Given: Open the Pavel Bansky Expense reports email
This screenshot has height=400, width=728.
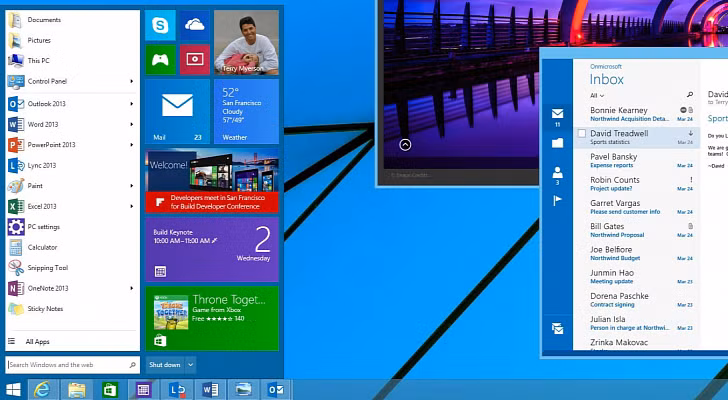Looking at the screenshot, I should pos(637,161).
